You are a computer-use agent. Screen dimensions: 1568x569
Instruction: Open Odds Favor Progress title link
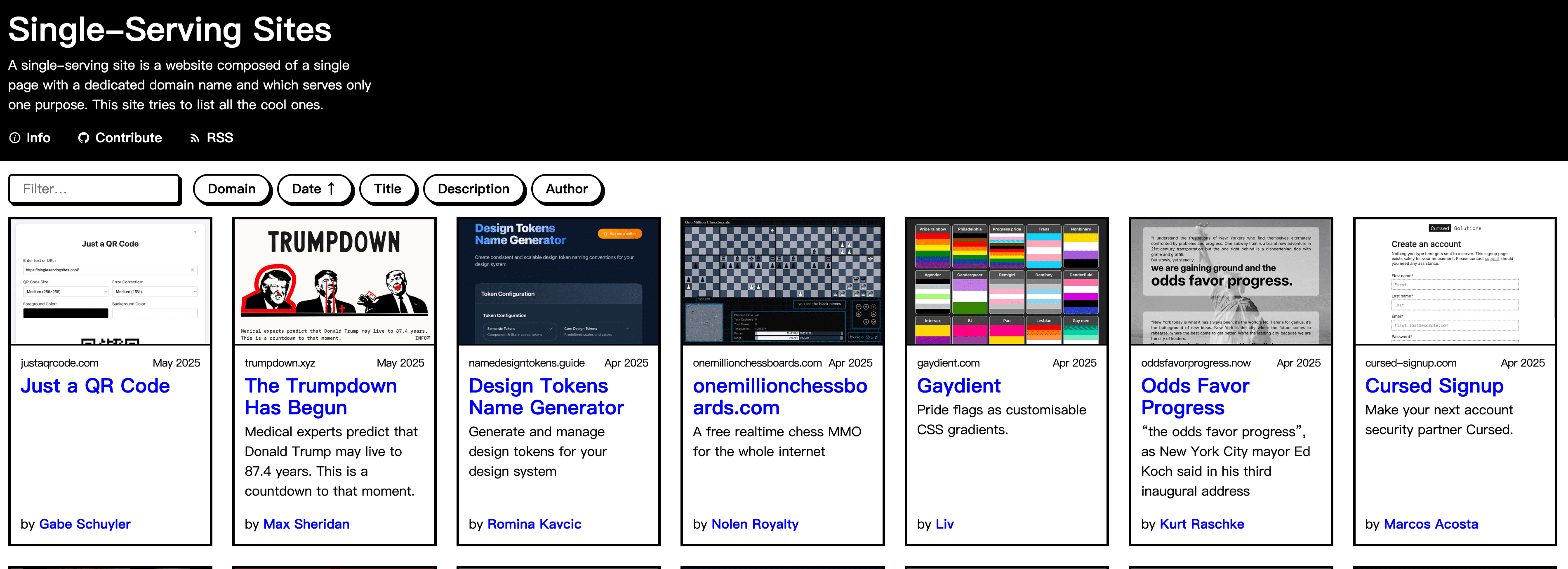coord(1195,397)
